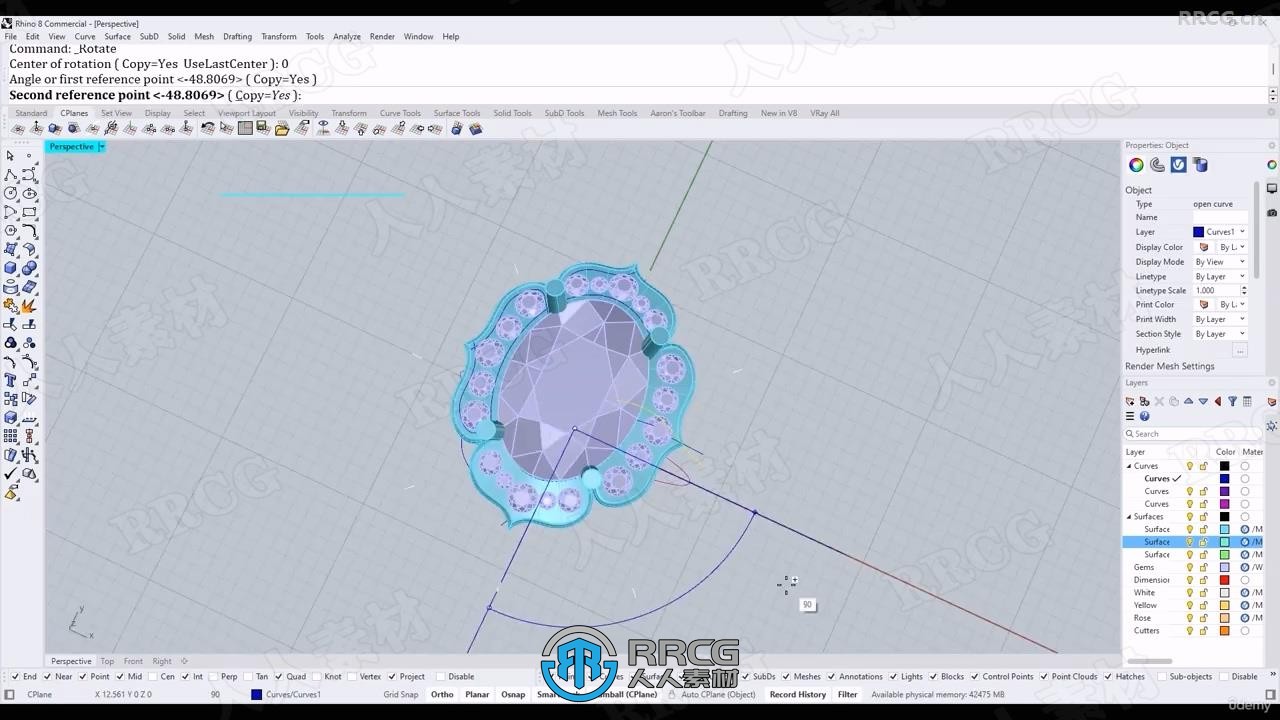Screen dimensions: 1280x720
Task: Open Material properties ball icon
Action: tap(1157, 165)
